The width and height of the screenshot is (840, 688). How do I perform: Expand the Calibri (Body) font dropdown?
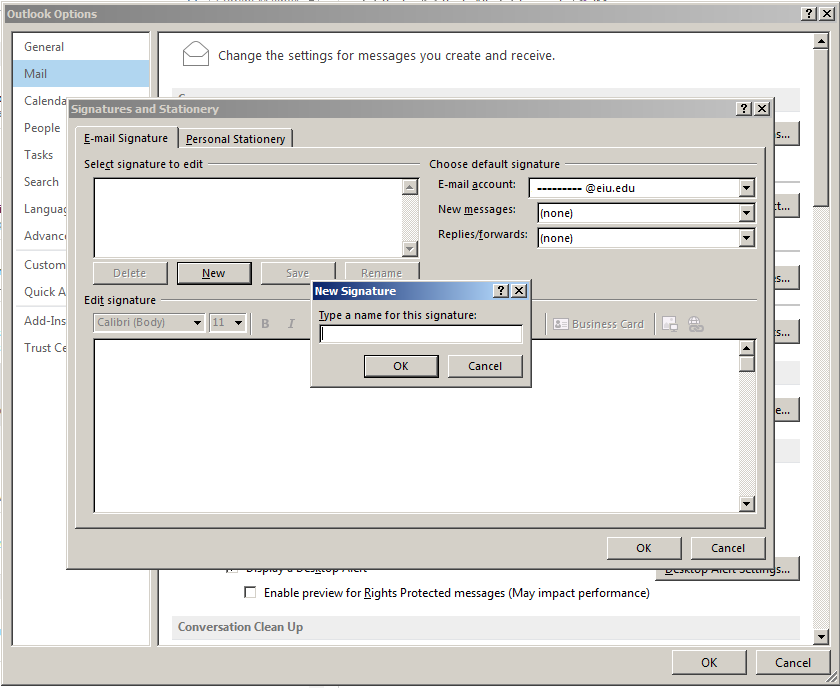197,323
